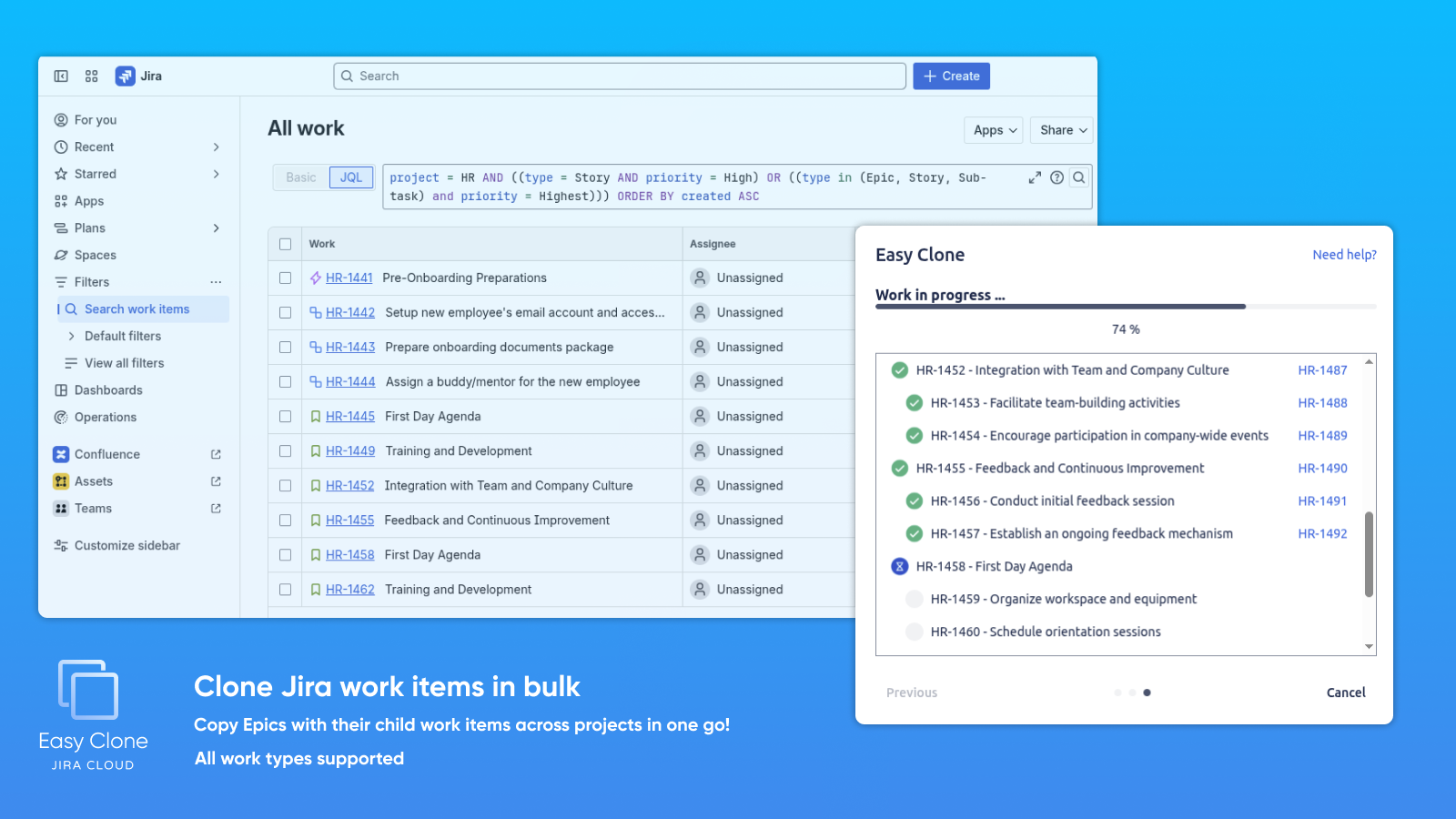Open the Need help? link in Easy Clone
The width and height of the screenshot is (1456, 819).
1345,255
